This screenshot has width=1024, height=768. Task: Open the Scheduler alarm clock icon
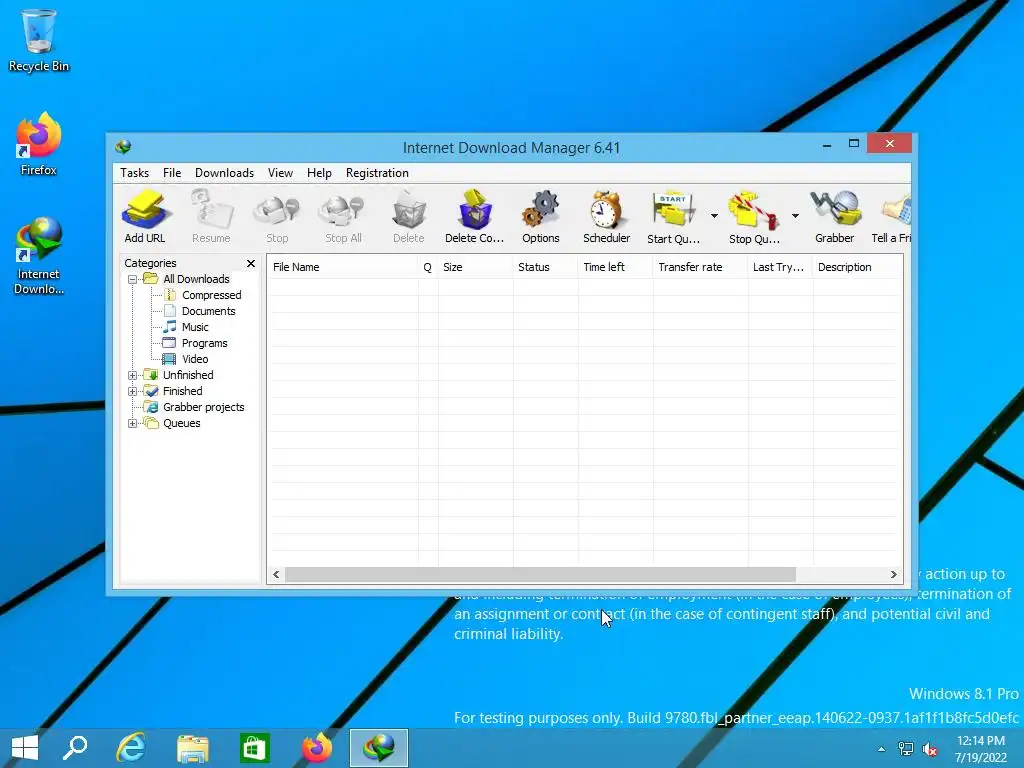click(607, 217)
